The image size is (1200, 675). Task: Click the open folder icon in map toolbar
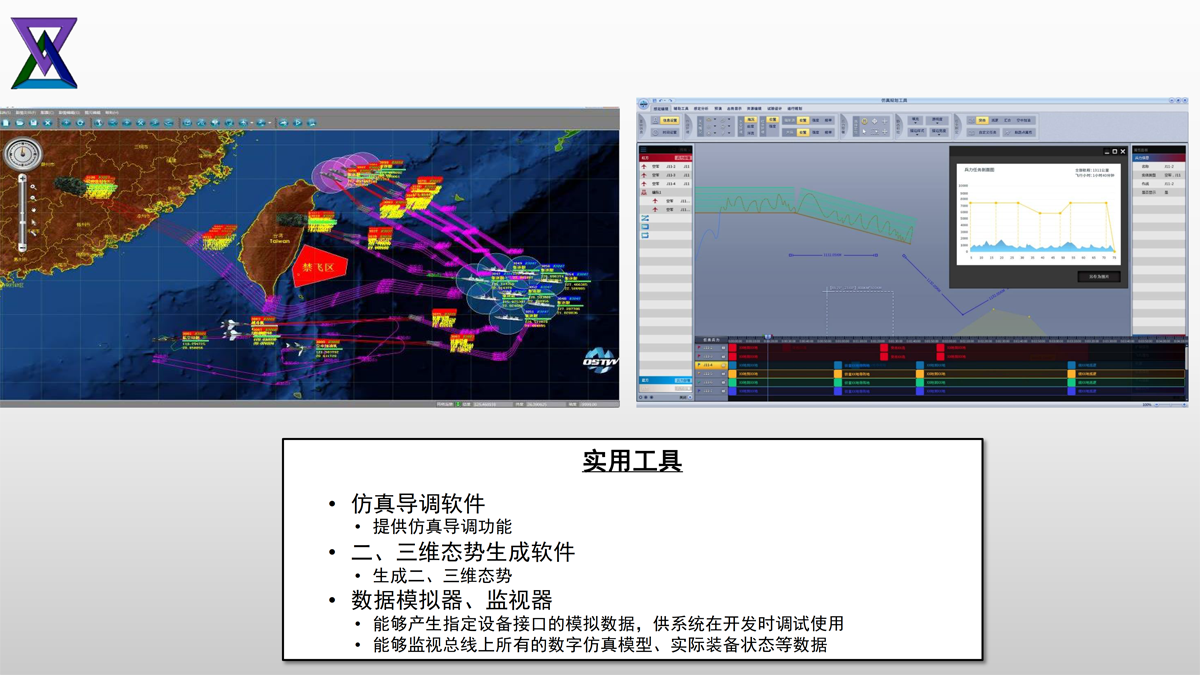19,123
